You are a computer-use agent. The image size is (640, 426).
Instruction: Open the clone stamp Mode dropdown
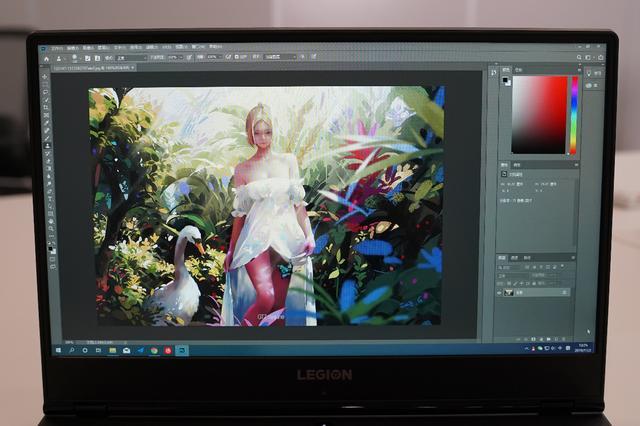[131, 58]
